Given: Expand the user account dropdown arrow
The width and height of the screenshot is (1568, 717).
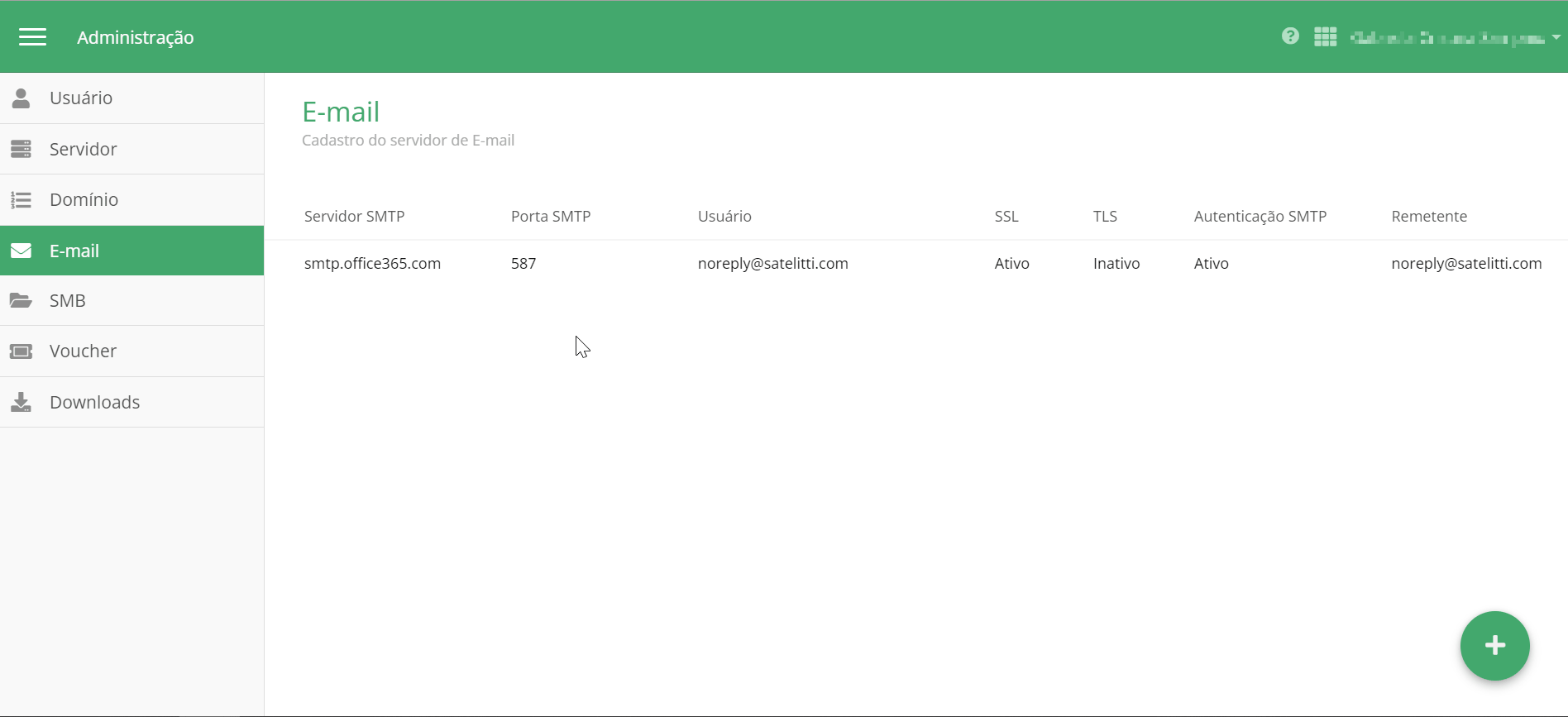Looking at the screenshot, I should [x=1556, y=37].
